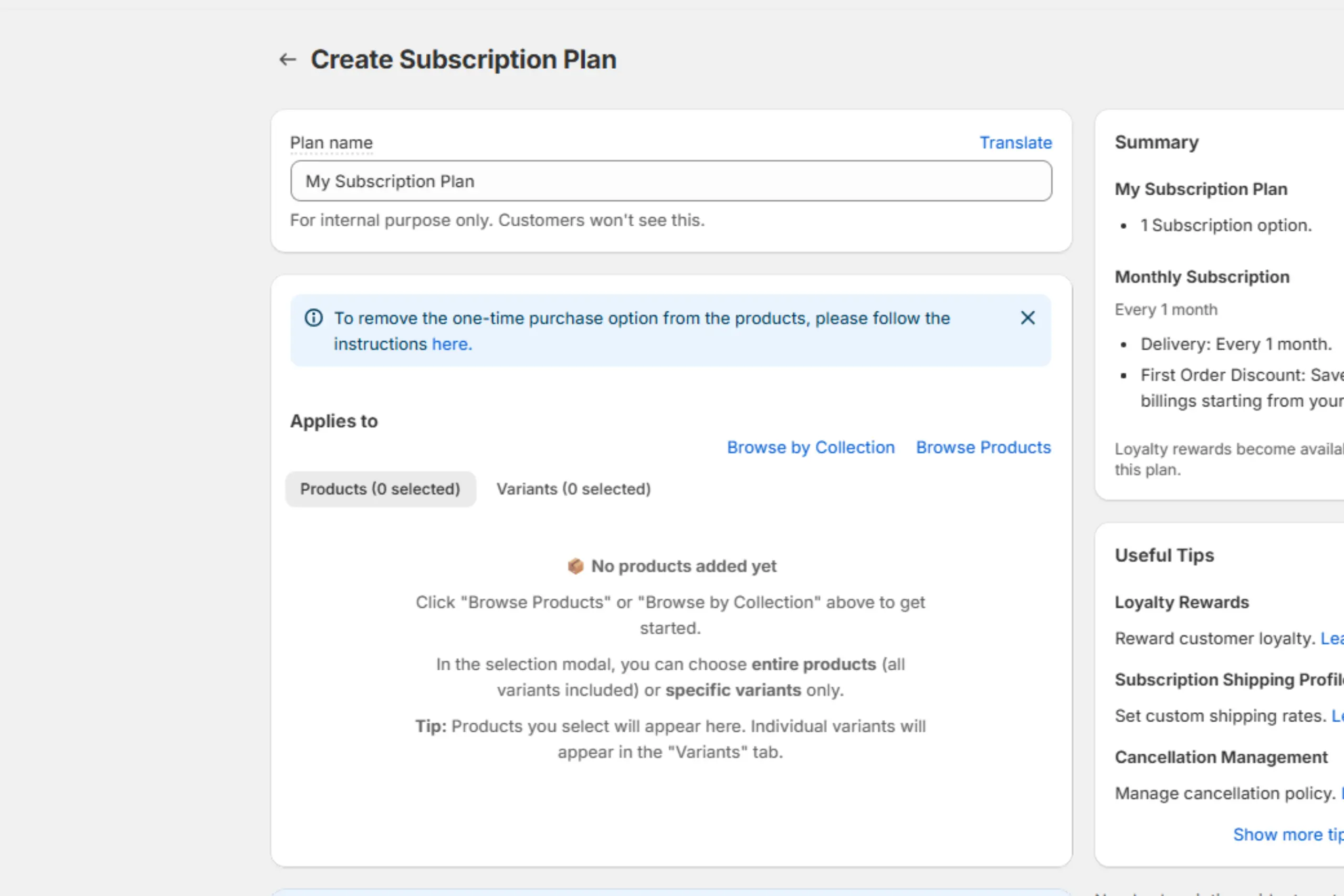Click the package icon beside No products added yet
1344x896 pixels.
click(x=575, y=566)
